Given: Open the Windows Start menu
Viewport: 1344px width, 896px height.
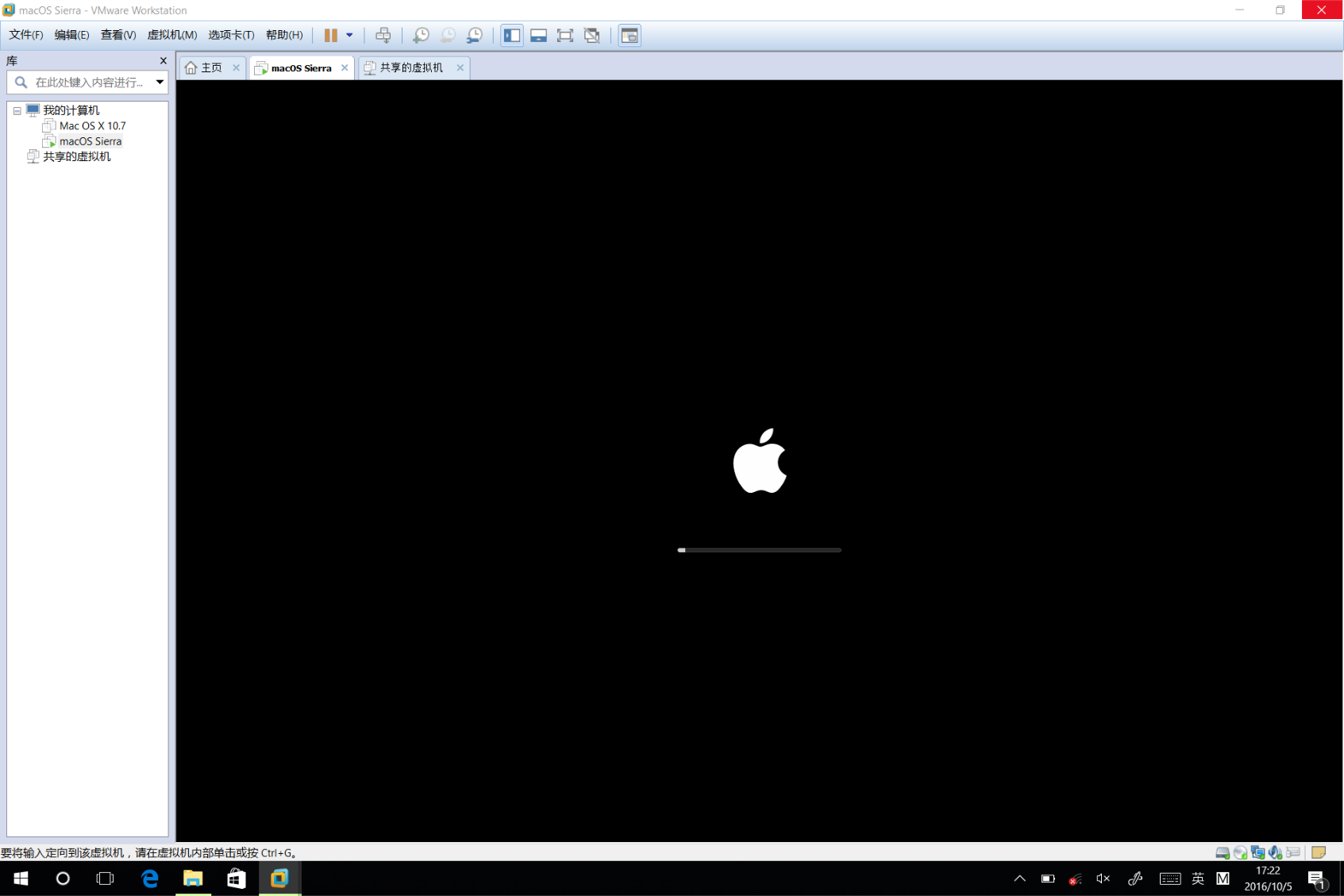Looking at the screenshot, I should [x=21, y=879].
